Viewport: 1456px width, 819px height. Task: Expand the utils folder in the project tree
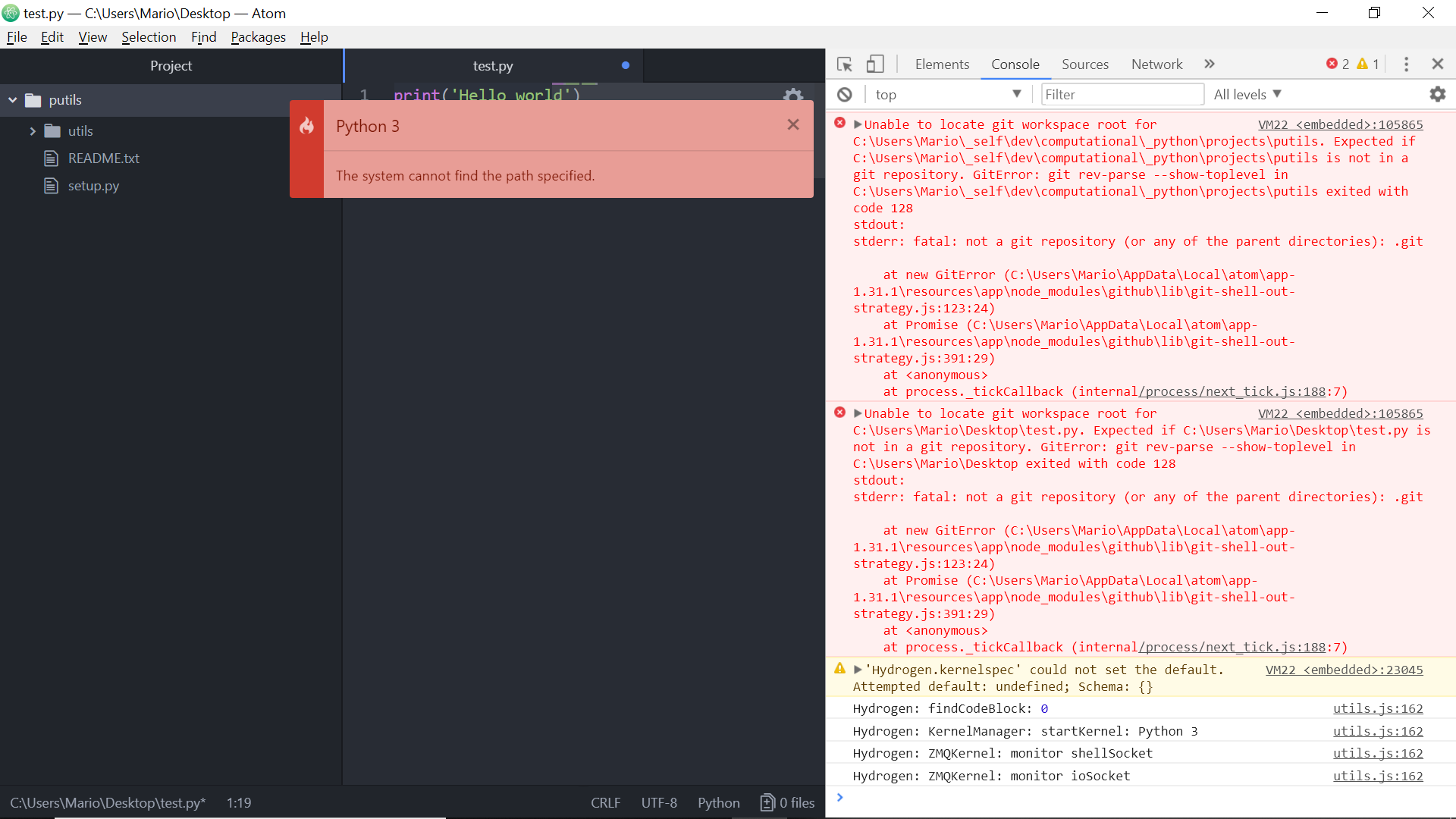pyautogui.click(x=33, y=130)
